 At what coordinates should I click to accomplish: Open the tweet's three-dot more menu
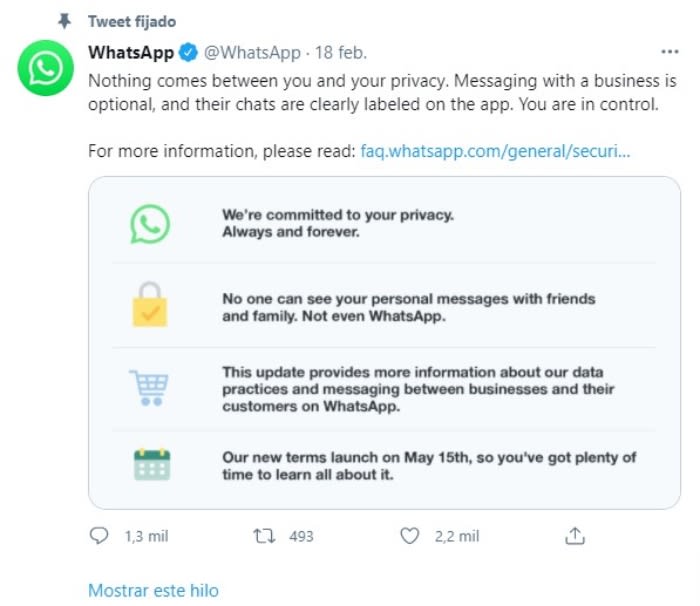coord(670,52)
